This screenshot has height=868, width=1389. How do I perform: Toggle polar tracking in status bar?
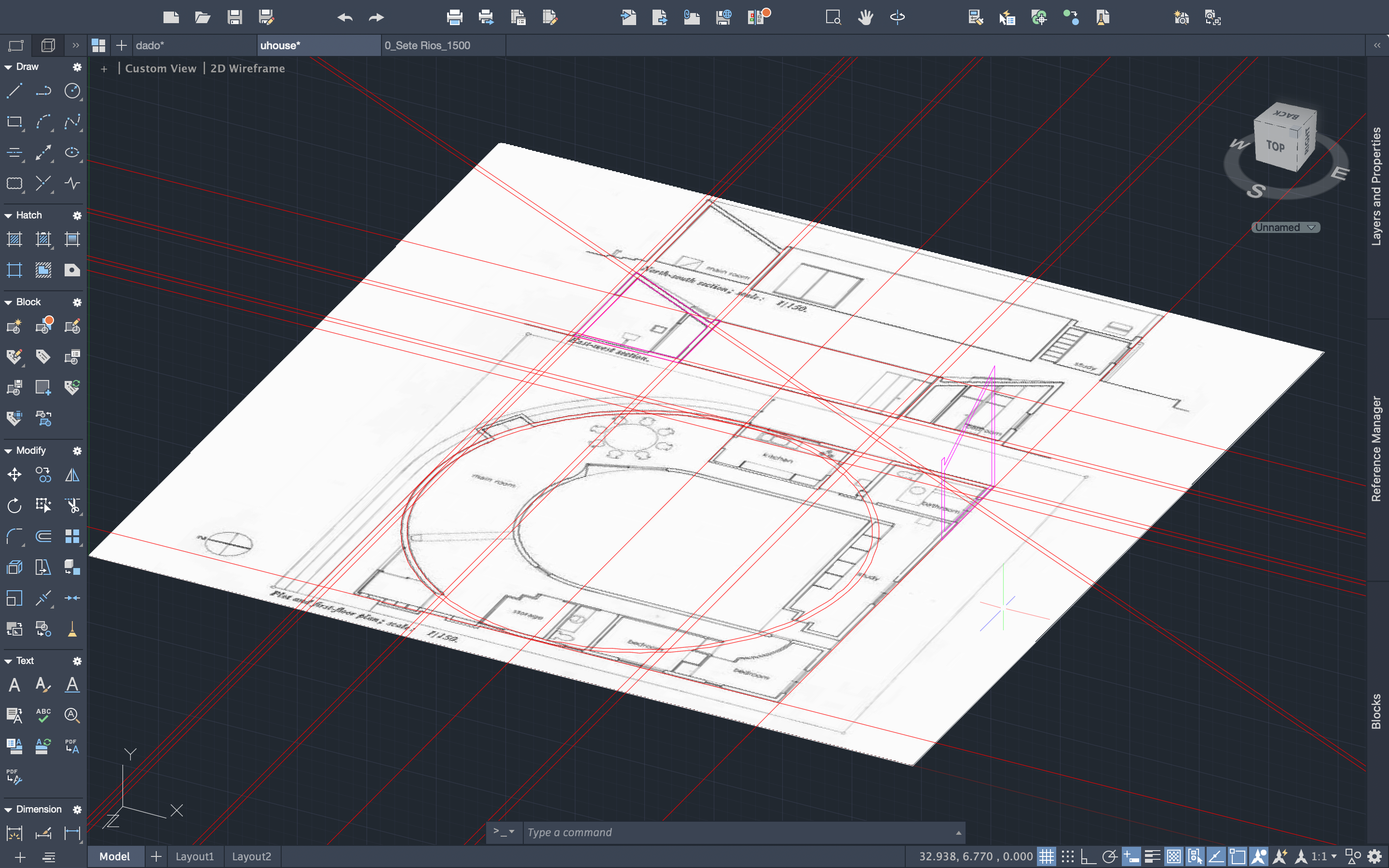(1109, 856)
